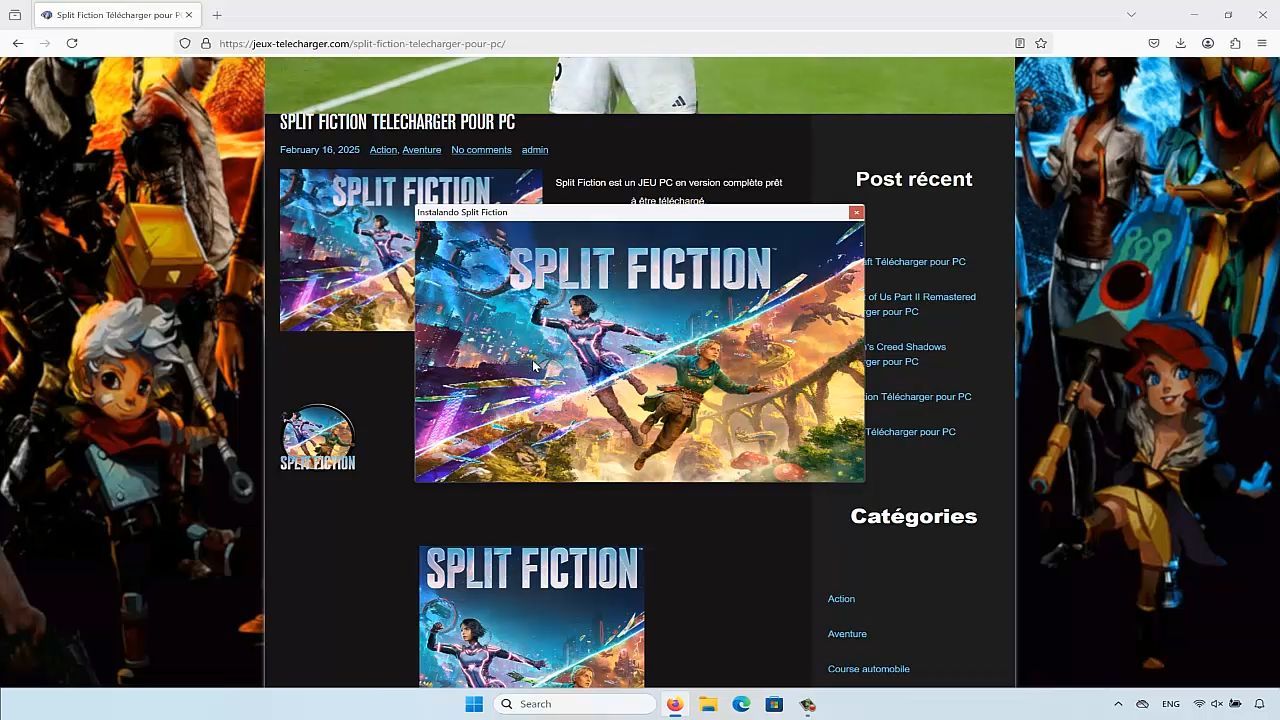Save to Pocket icon in the toolbar
This screenshot has width=1280, height=720.
point(1154,43)
